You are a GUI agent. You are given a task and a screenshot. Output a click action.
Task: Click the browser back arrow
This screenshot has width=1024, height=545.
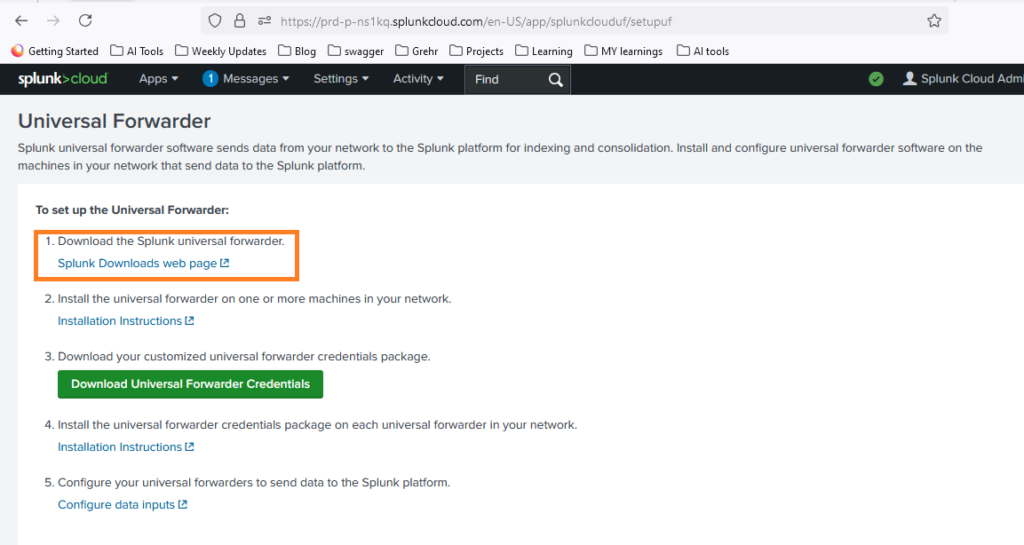click(x=22, y=20)
